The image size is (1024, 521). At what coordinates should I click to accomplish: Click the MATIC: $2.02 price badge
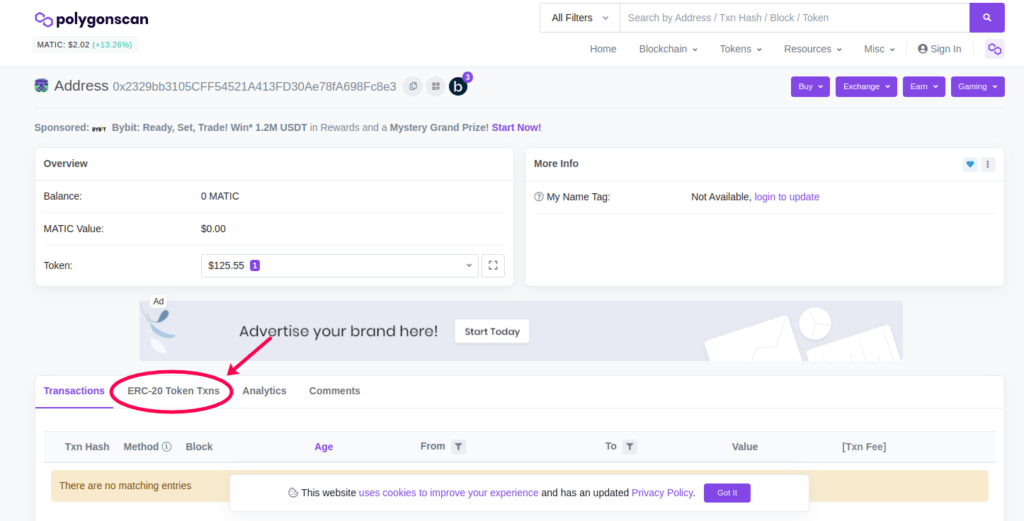[x=85, y=45]
